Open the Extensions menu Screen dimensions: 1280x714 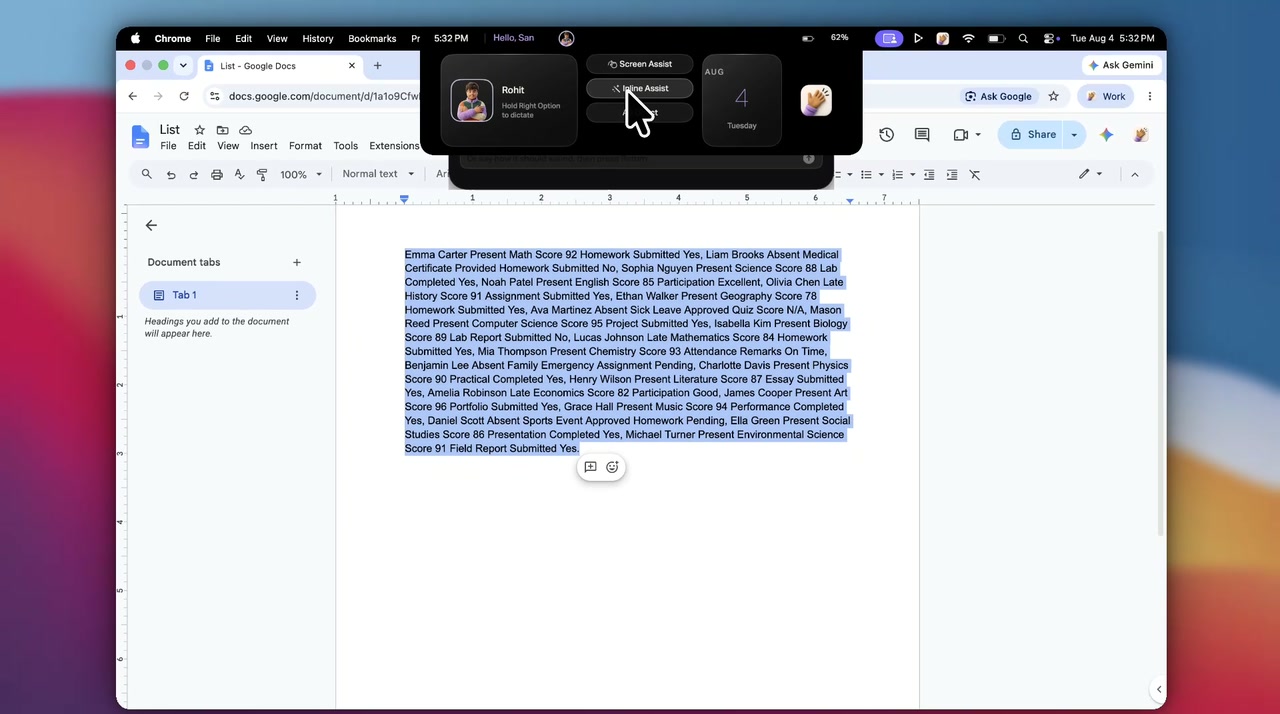pos(394,146)
